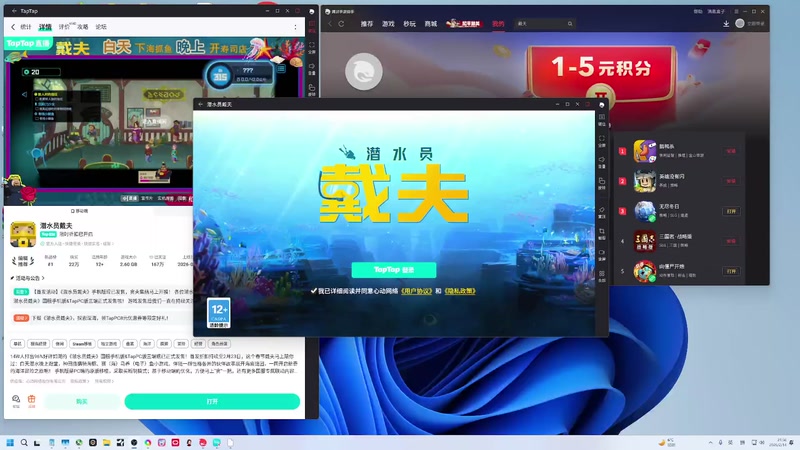Click 打开 for the rank 3 game 无尽冬日
The height and width of the screenshot is (450, 800).
[731, 211]
